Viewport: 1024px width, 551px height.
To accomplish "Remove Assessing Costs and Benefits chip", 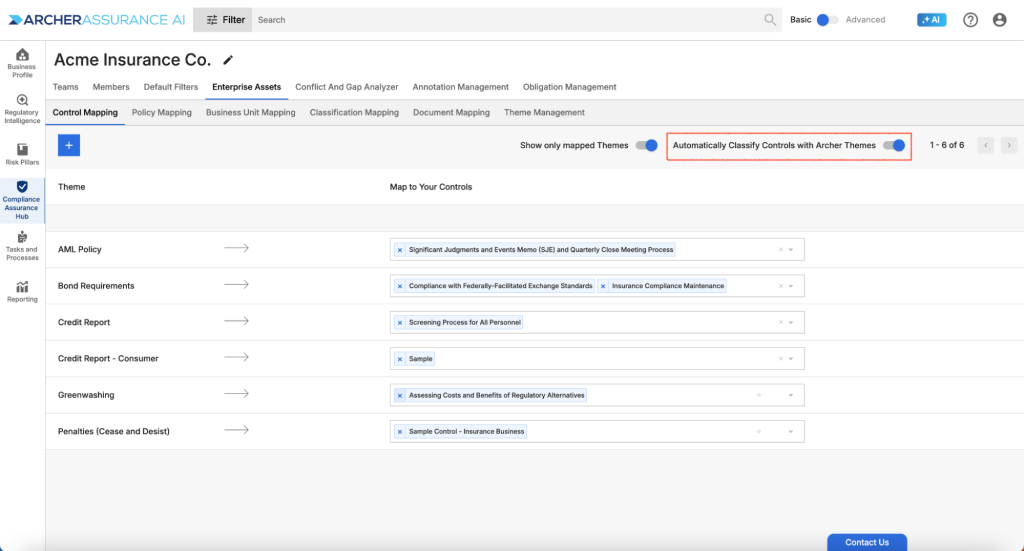I will pos(400,396).
